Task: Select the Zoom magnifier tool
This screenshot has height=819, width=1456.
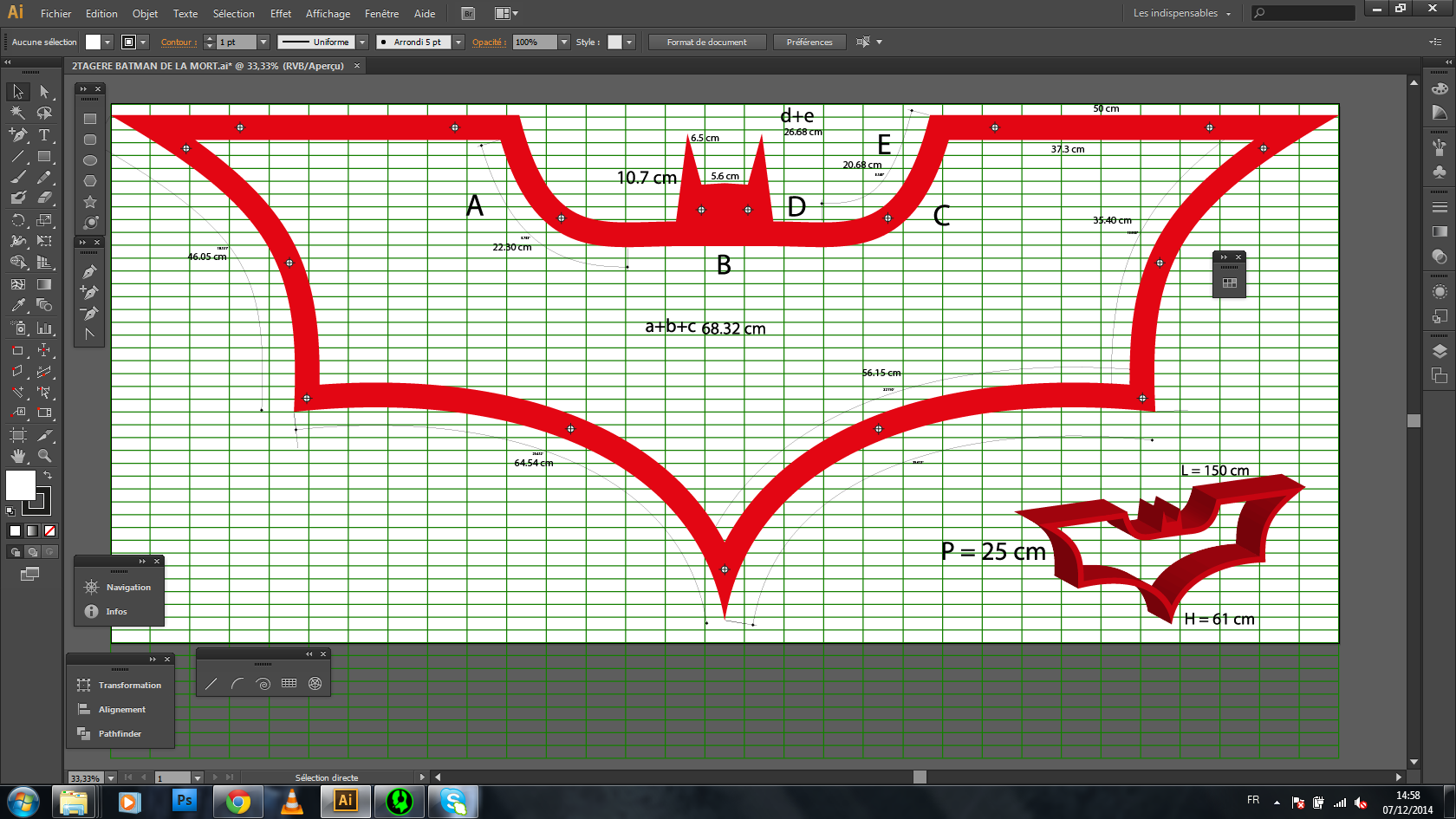Action: [x=44, y=456]
